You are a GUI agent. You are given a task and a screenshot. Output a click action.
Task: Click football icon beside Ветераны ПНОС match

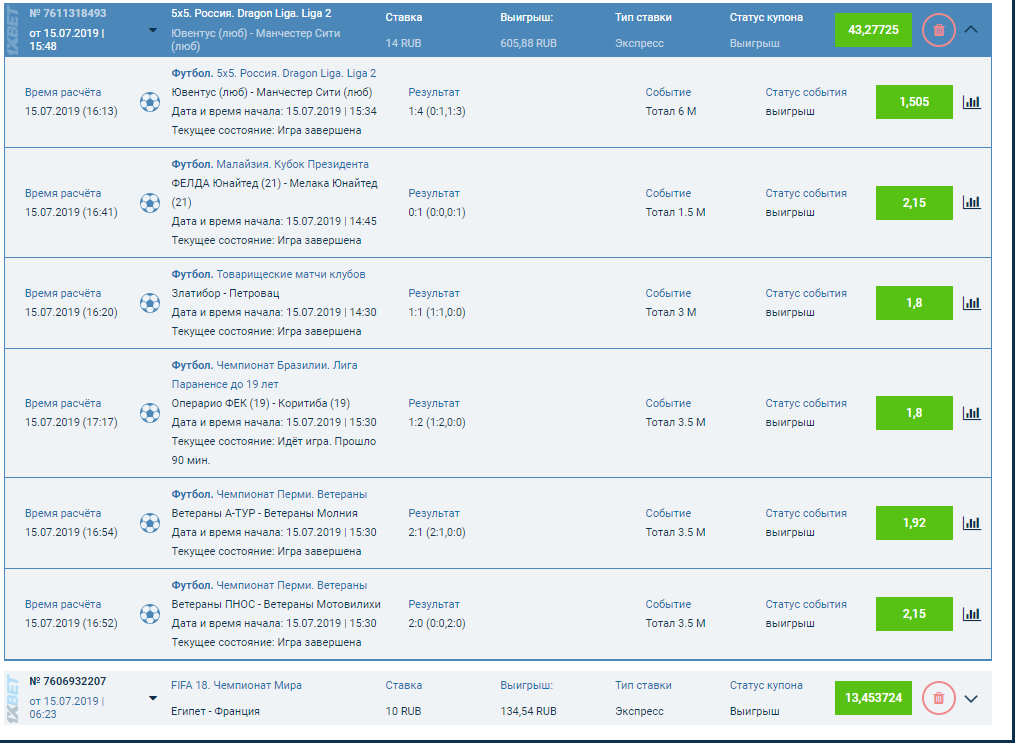(x=150, y=614)
